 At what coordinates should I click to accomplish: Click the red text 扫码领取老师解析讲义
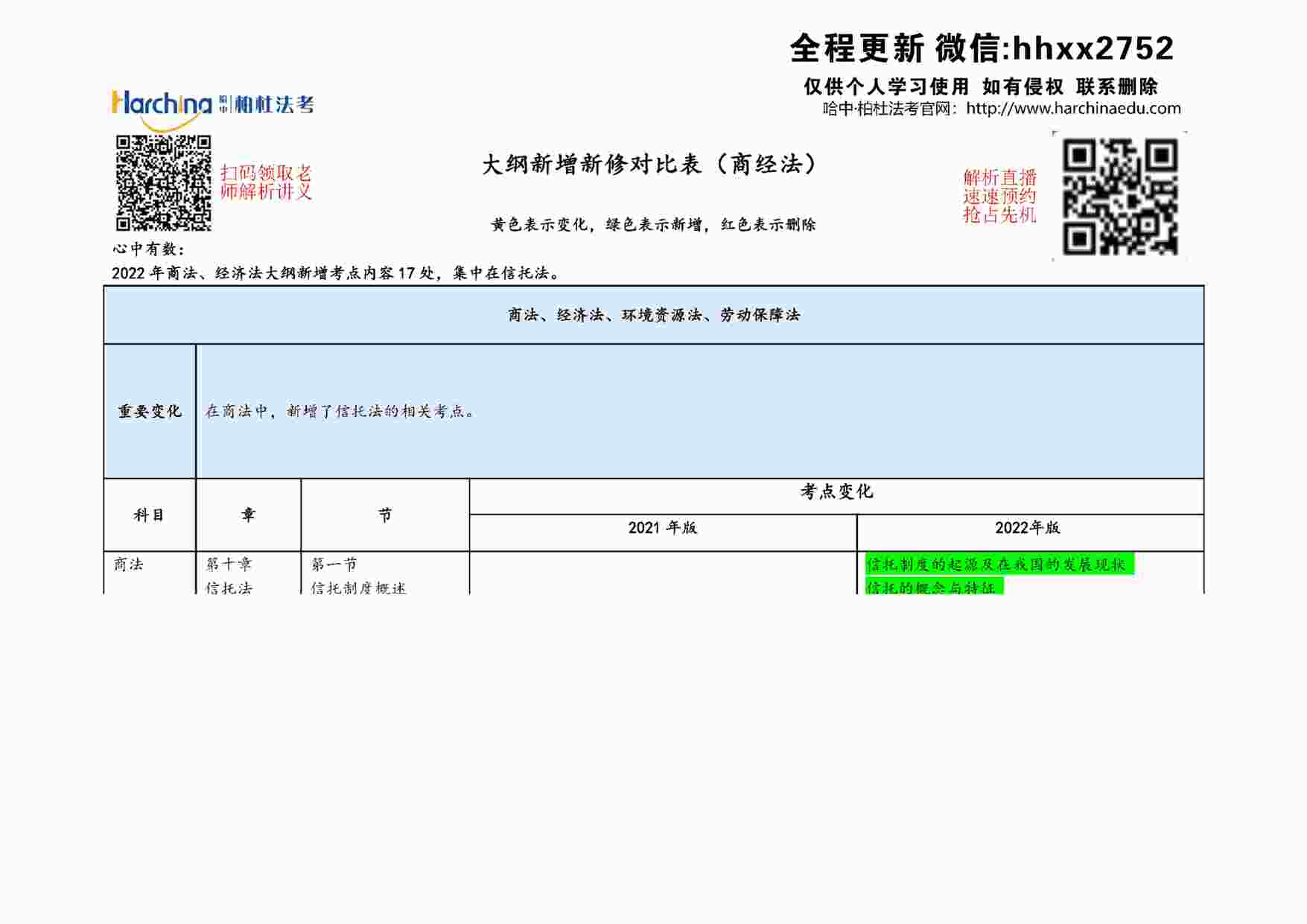266,183
